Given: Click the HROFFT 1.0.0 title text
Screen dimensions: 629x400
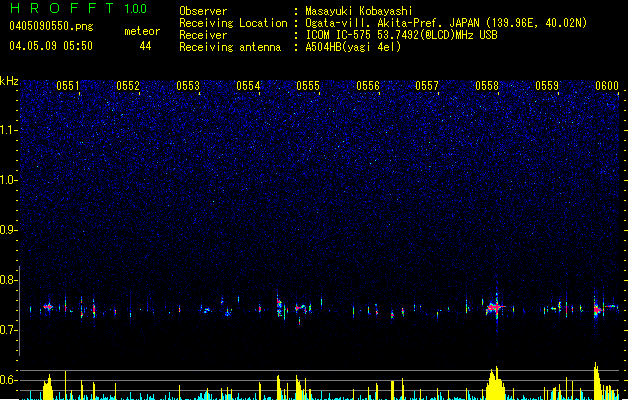Looking at the screenshot, I should coord(78,8).
